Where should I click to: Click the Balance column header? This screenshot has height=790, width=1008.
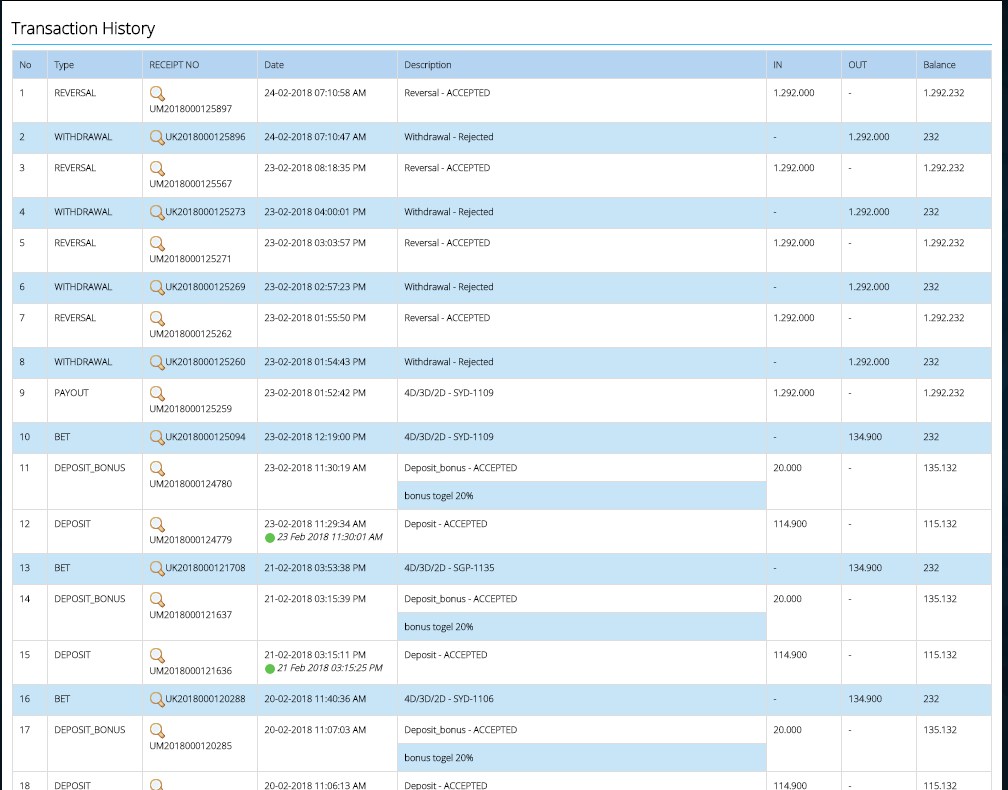coord(939,65)
